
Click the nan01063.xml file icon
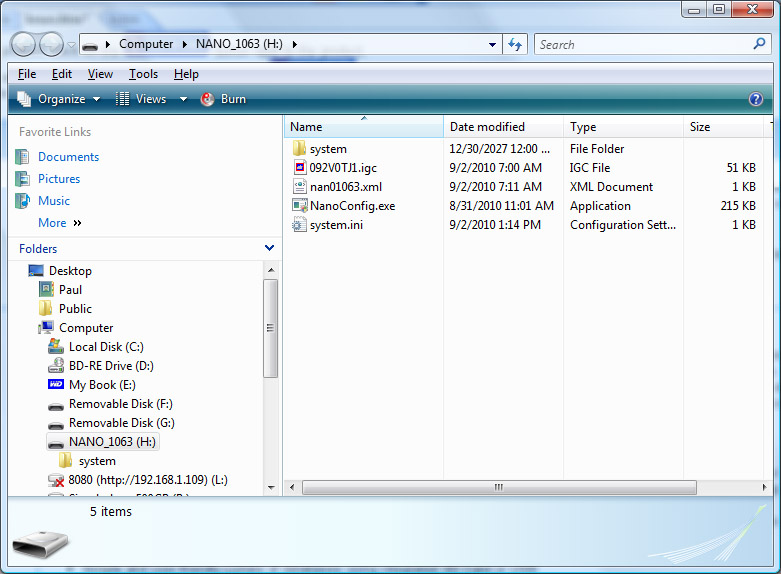[299, 186]
